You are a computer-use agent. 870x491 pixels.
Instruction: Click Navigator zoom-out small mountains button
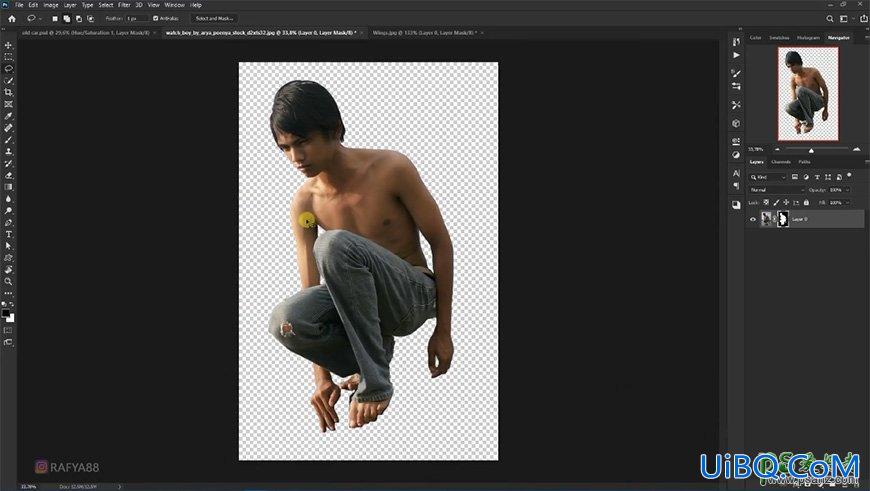(777, 149)
